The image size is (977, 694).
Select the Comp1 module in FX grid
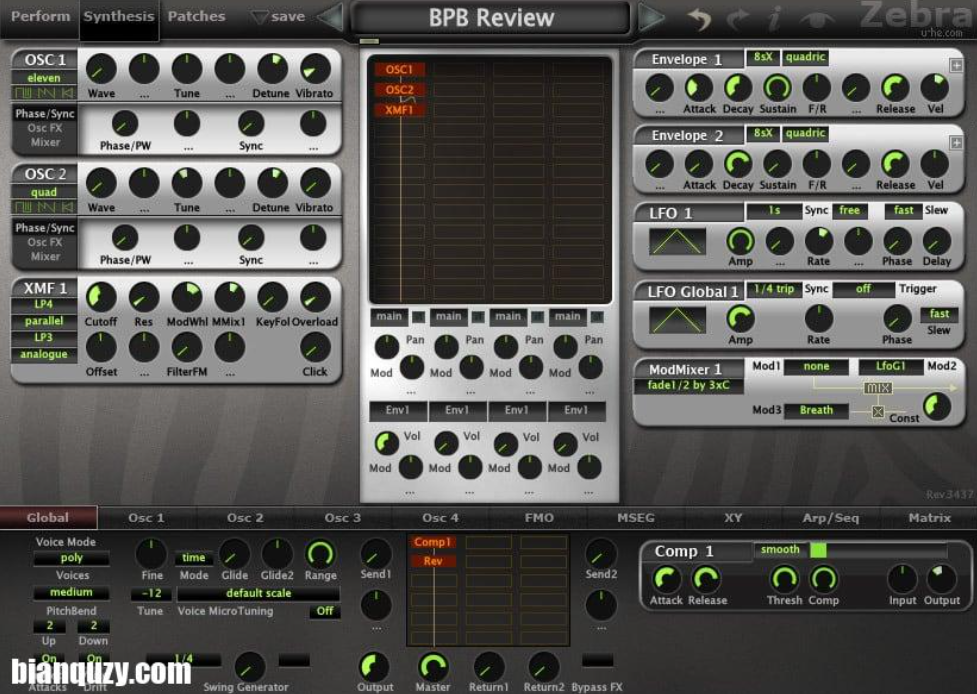coord(433,542)
